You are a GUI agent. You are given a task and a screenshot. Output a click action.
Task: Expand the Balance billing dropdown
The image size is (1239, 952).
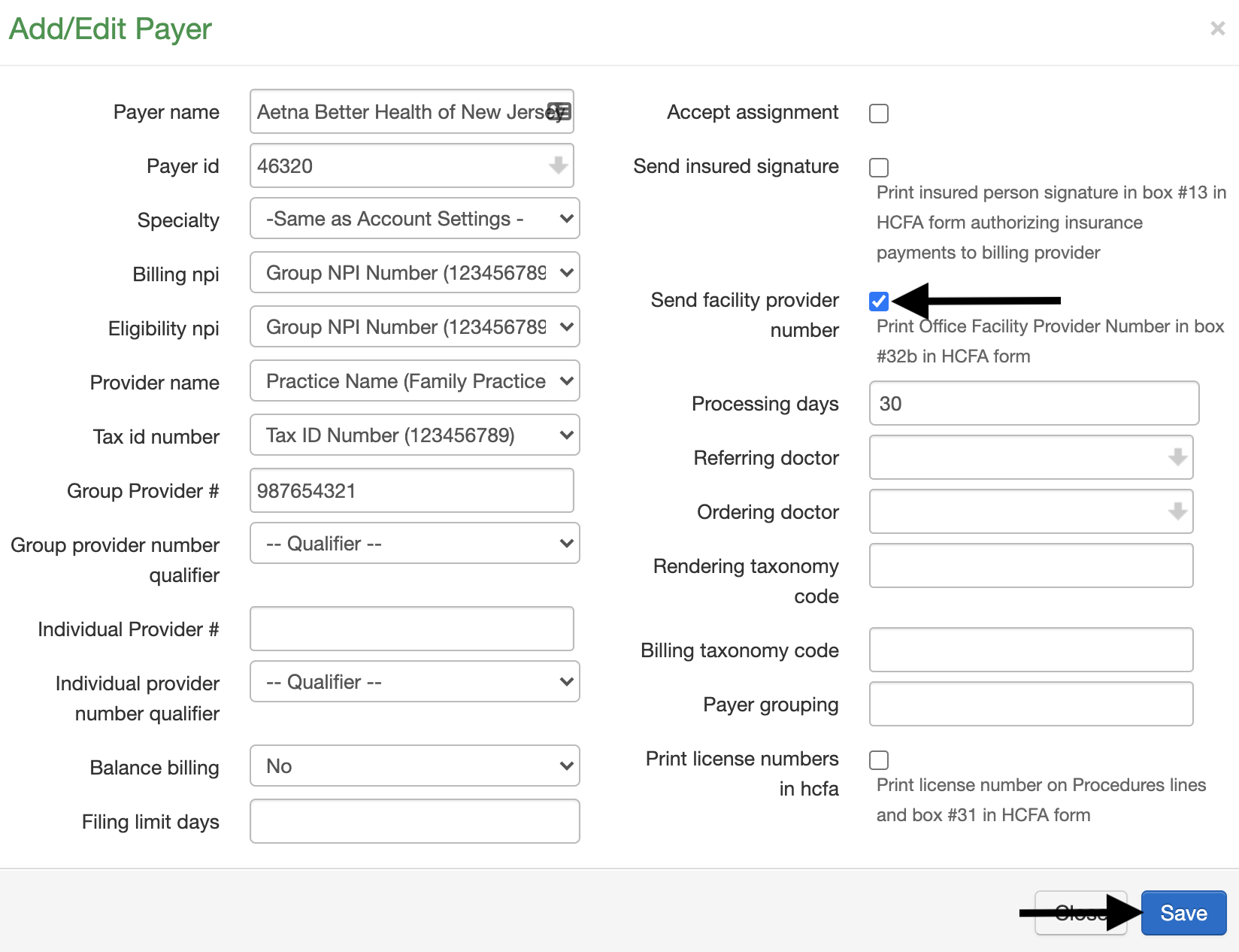click(x=415, y=766)
